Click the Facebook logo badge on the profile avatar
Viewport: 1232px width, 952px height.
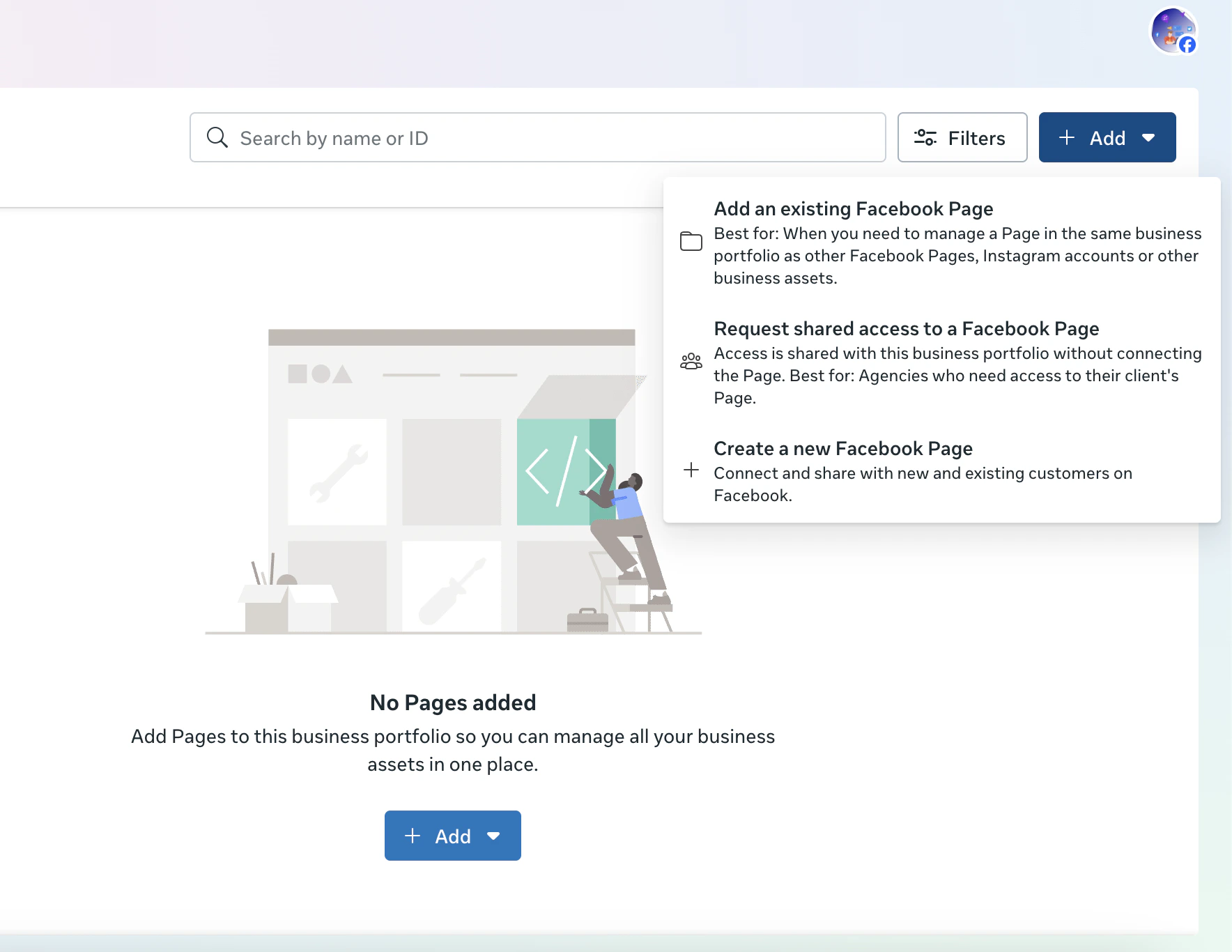1186,45
